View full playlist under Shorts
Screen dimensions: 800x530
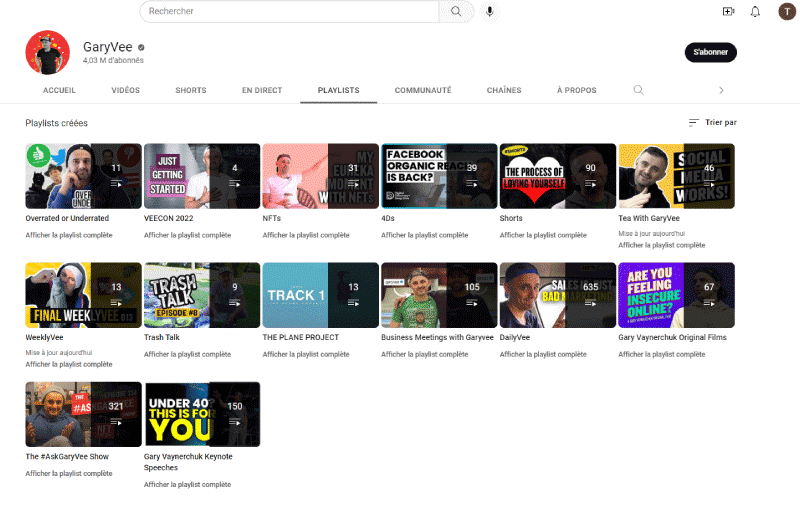(x=543, y=235)
